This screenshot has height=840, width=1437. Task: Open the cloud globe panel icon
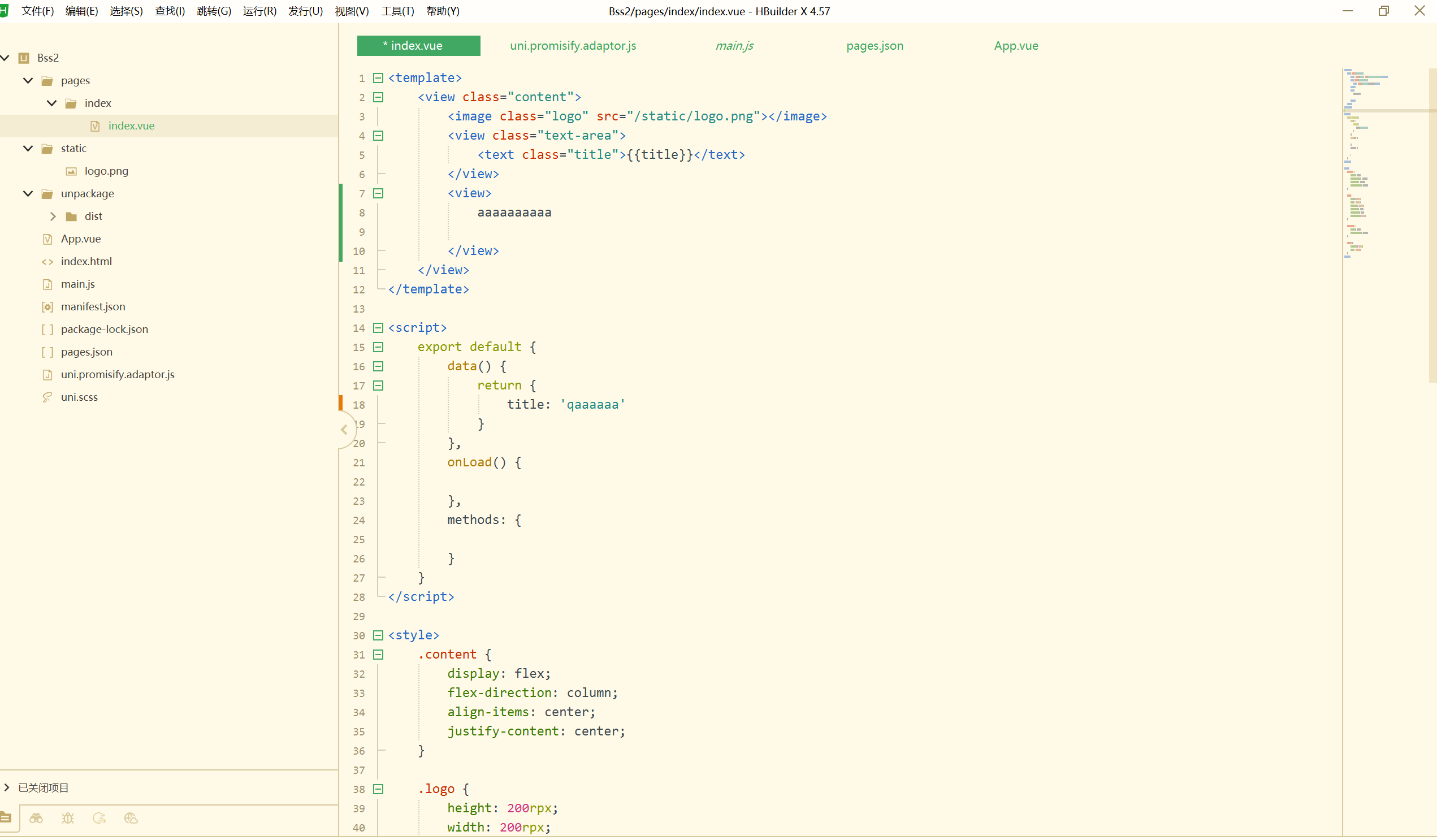tap(131, 819)
